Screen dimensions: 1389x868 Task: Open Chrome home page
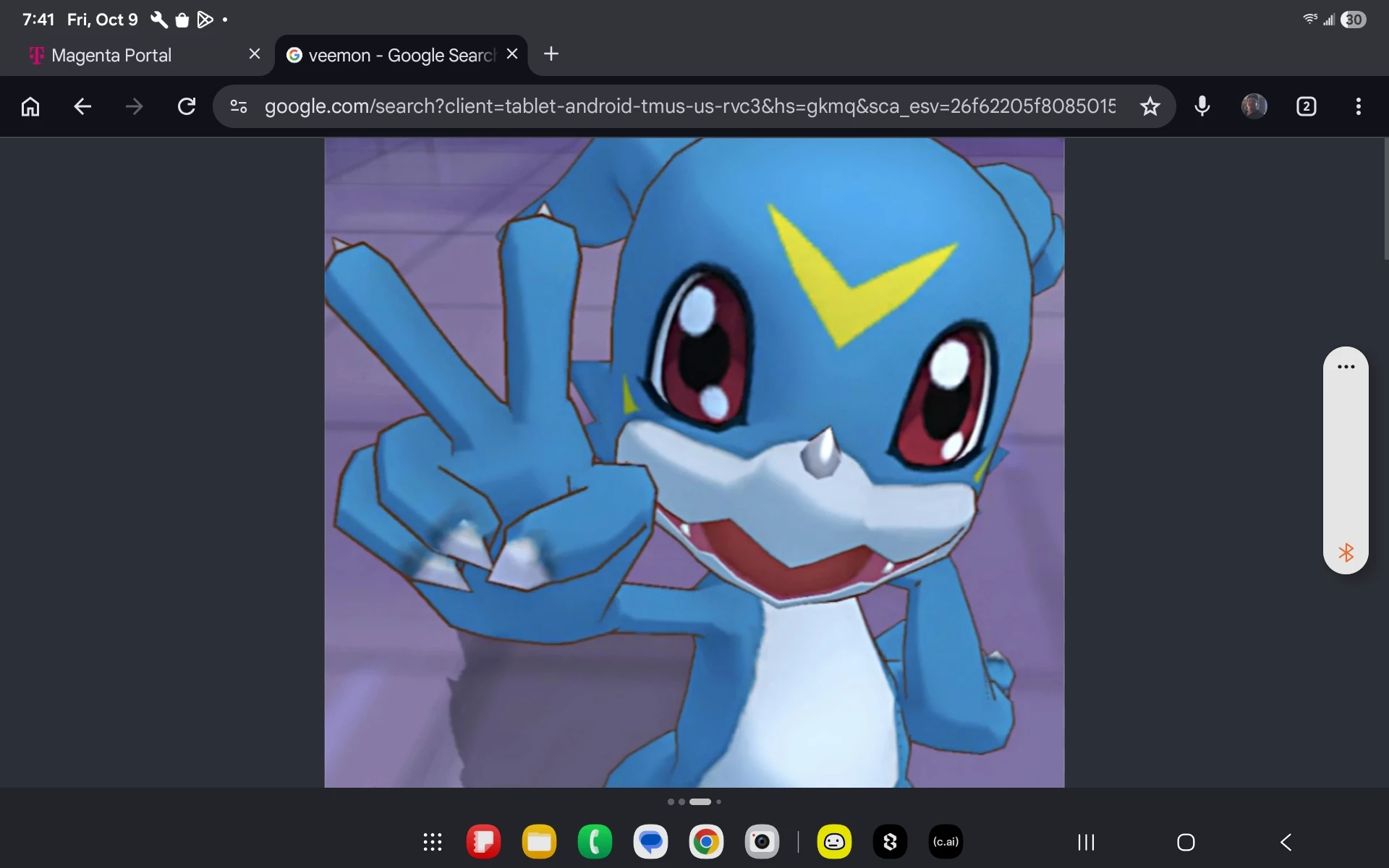[x=30, y=107]
